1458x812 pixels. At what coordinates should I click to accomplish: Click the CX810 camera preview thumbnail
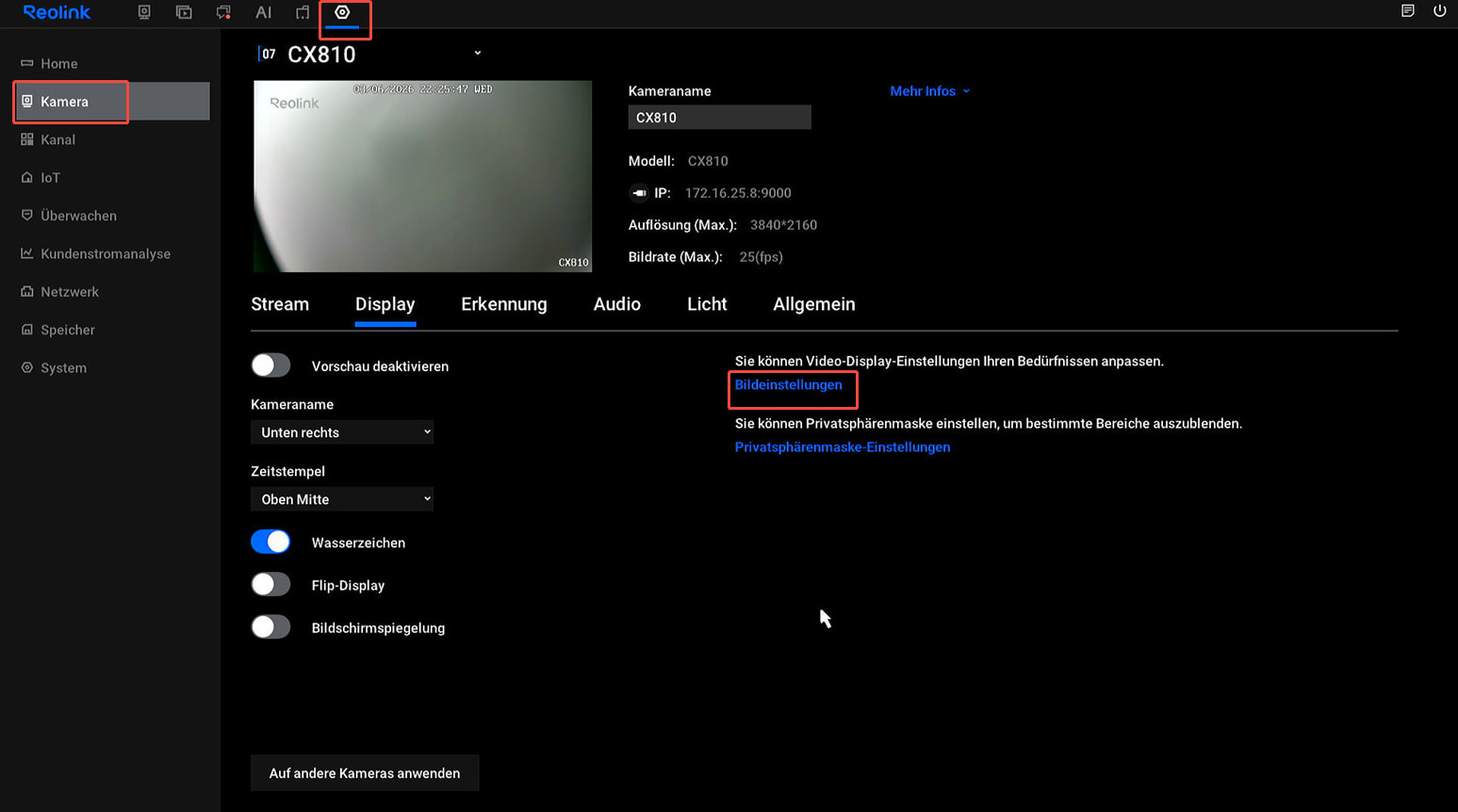point(422,176)
